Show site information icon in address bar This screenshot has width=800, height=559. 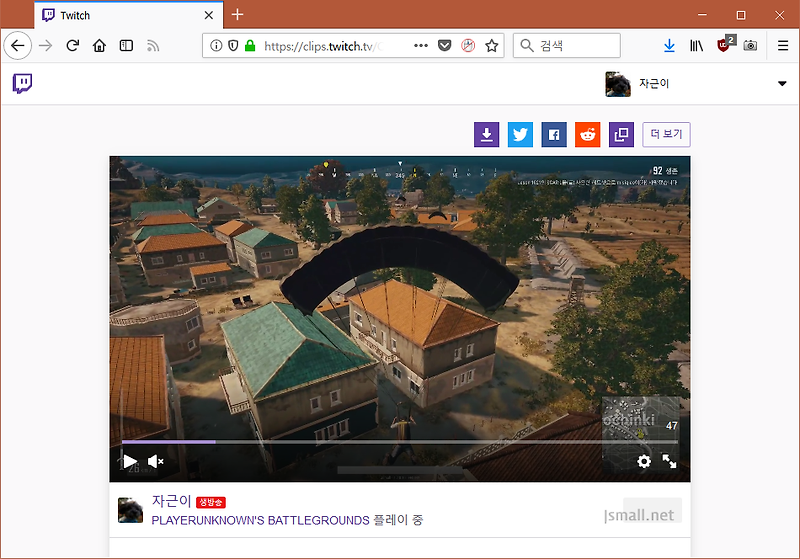click(216, 46)
